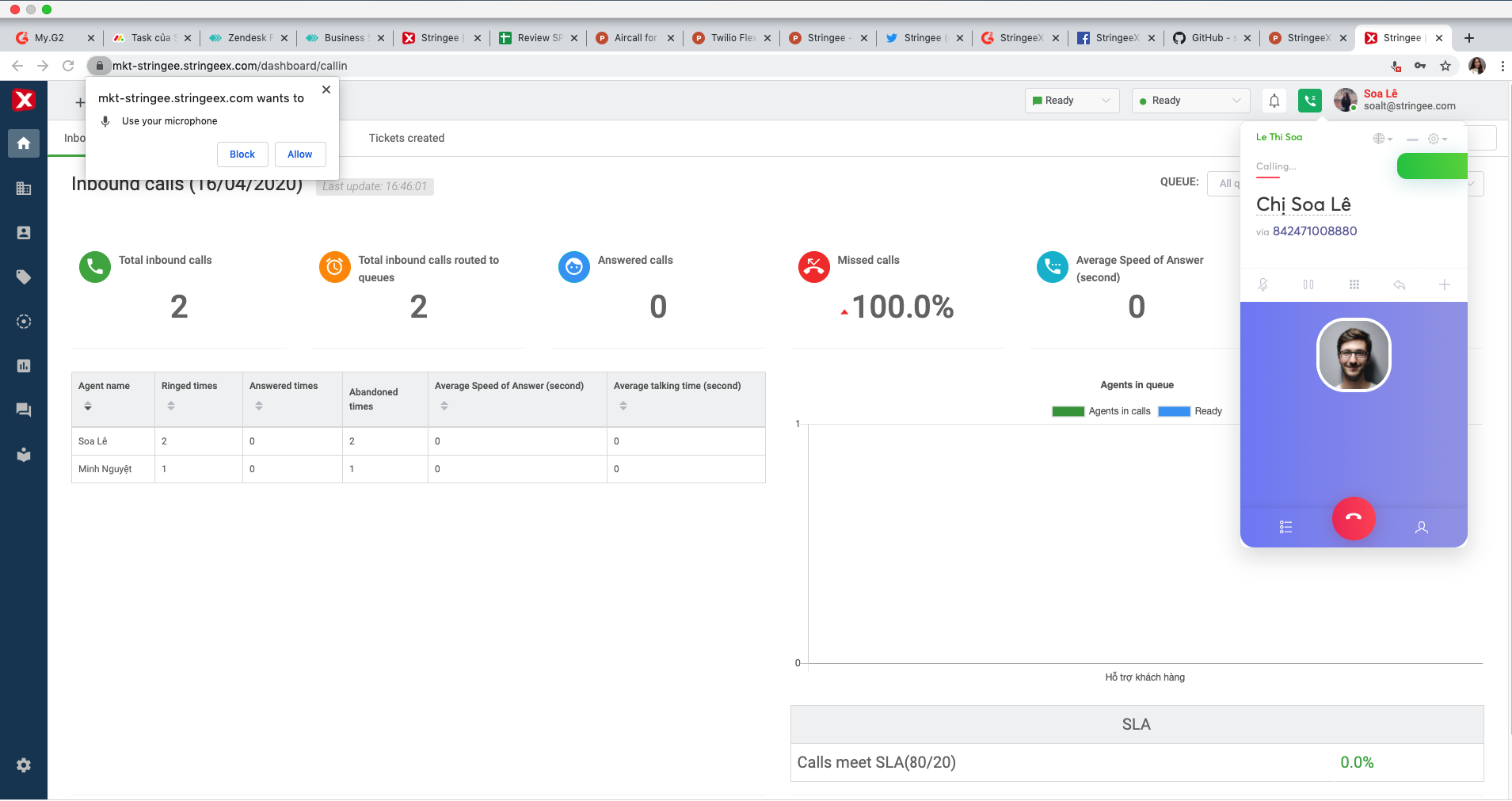Open call list icon at widget bottom
This screenshot has width=1512, height=801.
(x=1285, y=527)
